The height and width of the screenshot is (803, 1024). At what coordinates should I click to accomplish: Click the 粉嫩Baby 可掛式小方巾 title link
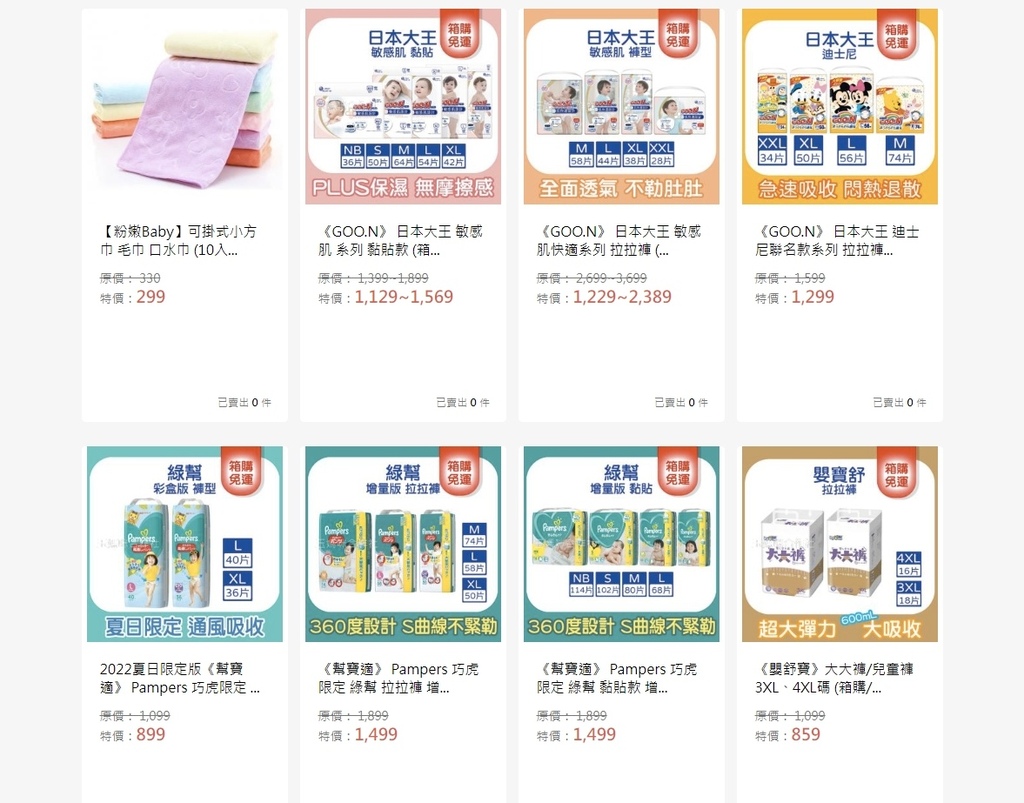178,241
